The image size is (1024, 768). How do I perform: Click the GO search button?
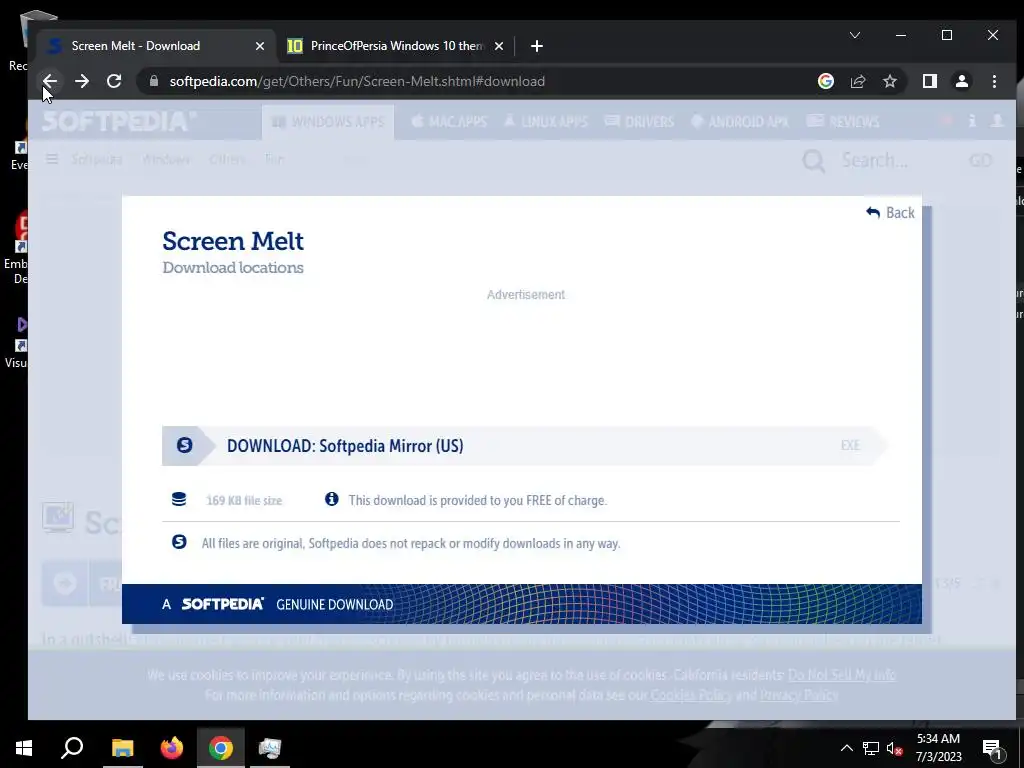click(x=981, y=161)
